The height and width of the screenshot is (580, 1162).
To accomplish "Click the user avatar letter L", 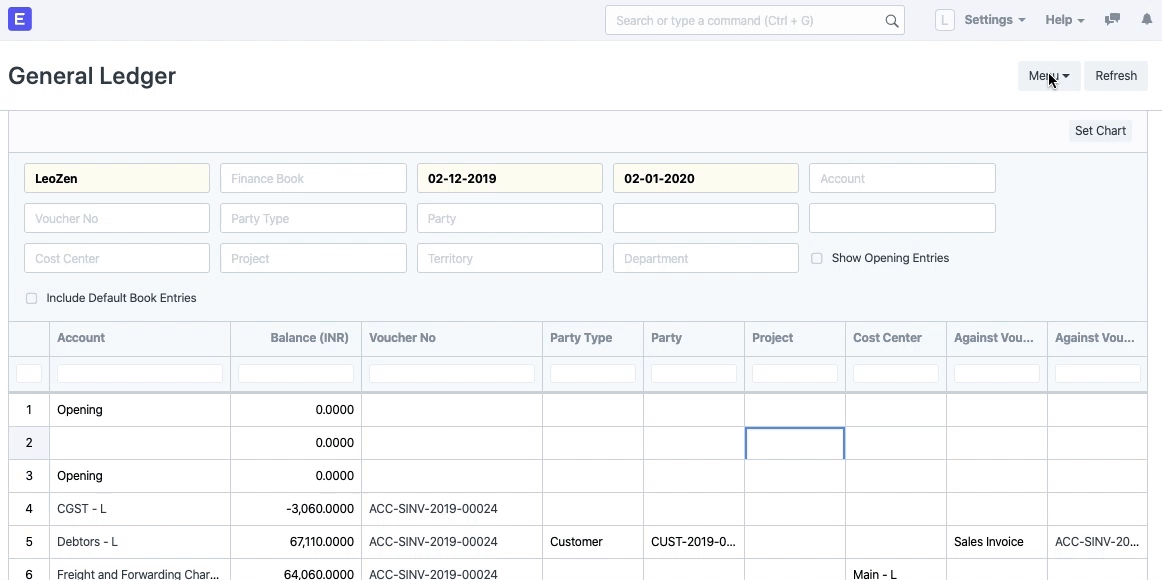I will pos(944,20).
